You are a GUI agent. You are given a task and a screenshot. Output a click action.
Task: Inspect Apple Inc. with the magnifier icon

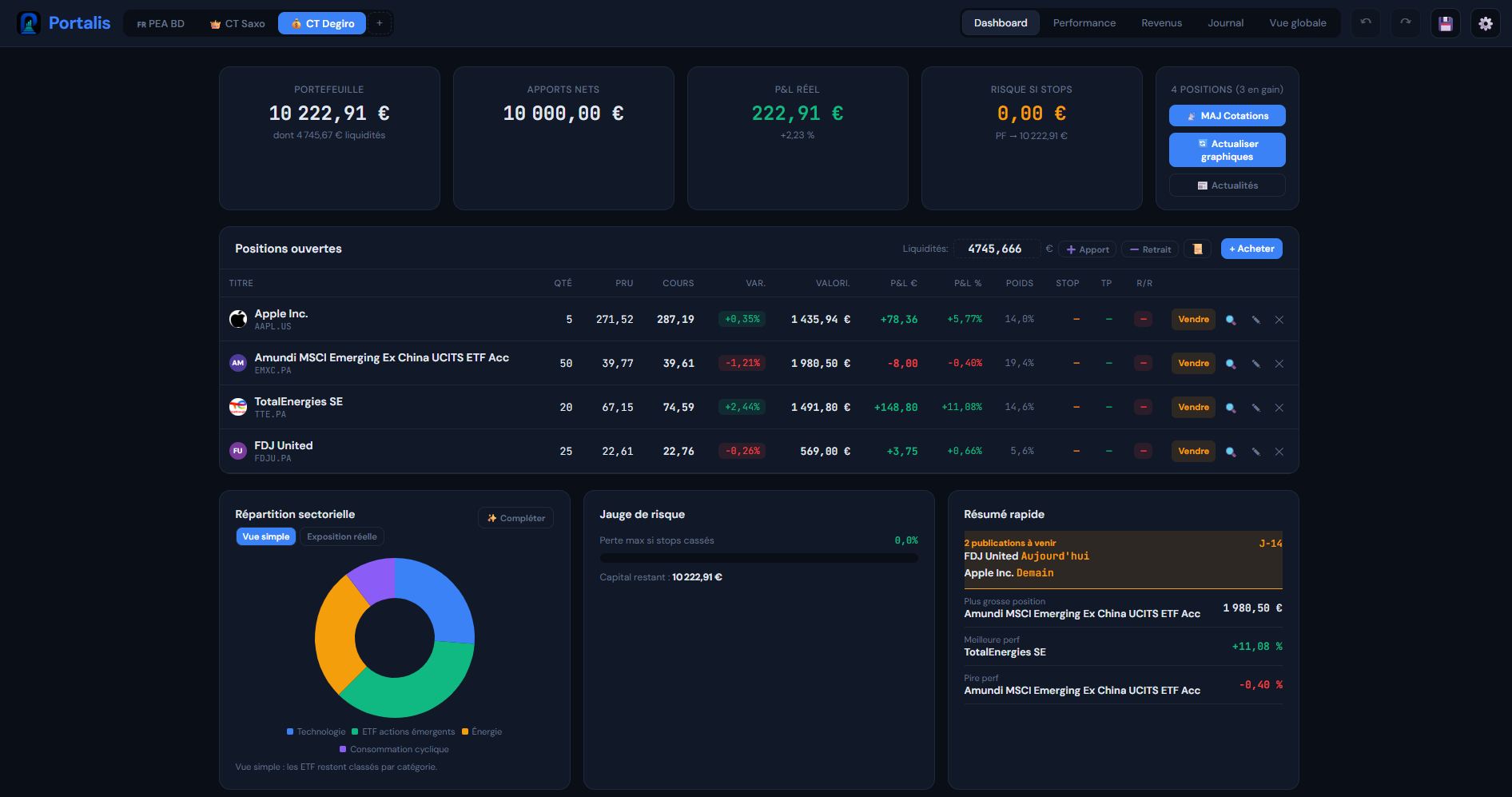tap(1231, 320)
